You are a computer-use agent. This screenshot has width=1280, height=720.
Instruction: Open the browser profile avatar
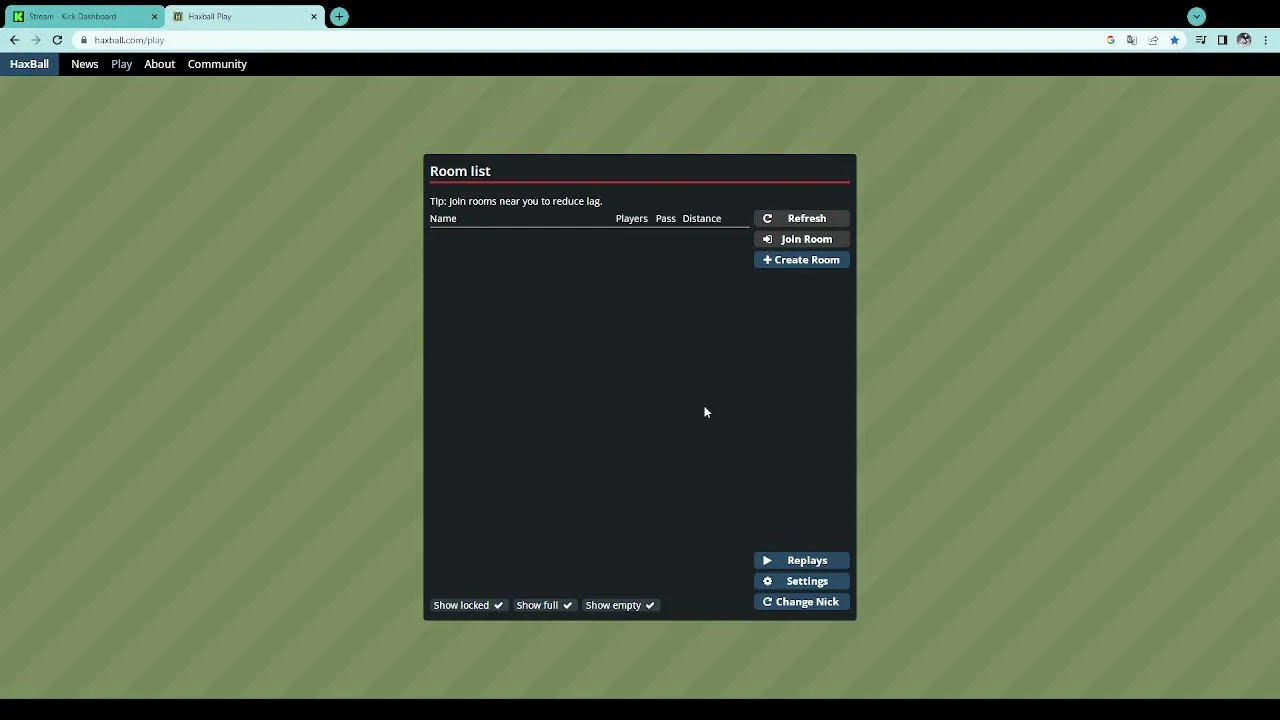(x=1244, y=40)
